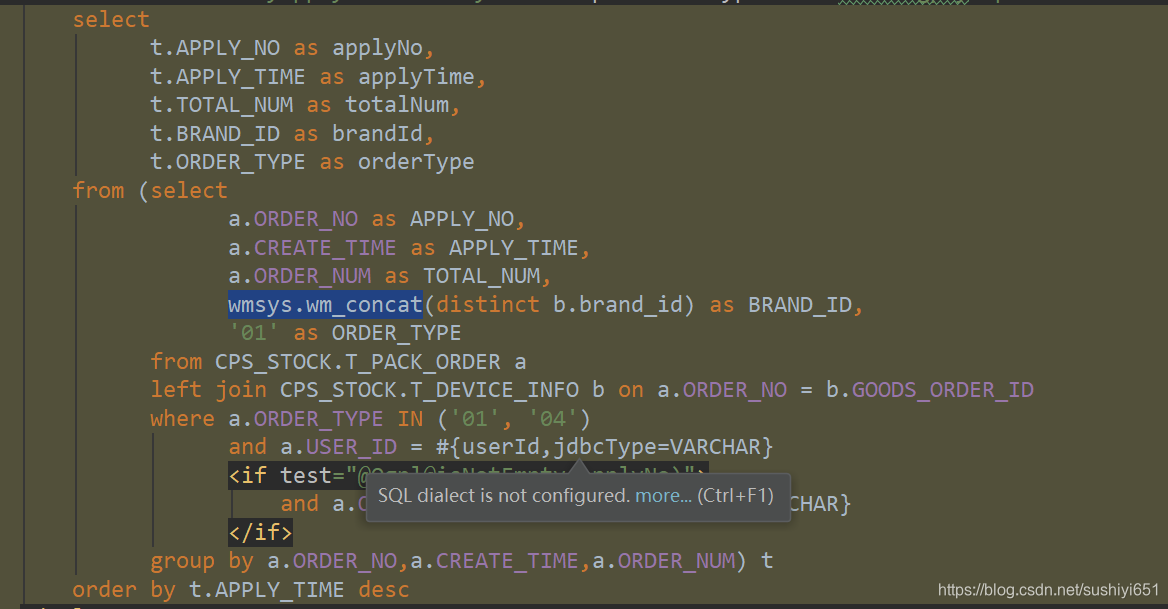Select the highlighted wmsys.wm_concat function call
Viewport: 1168px width, 609px height.
pos(324,304)
